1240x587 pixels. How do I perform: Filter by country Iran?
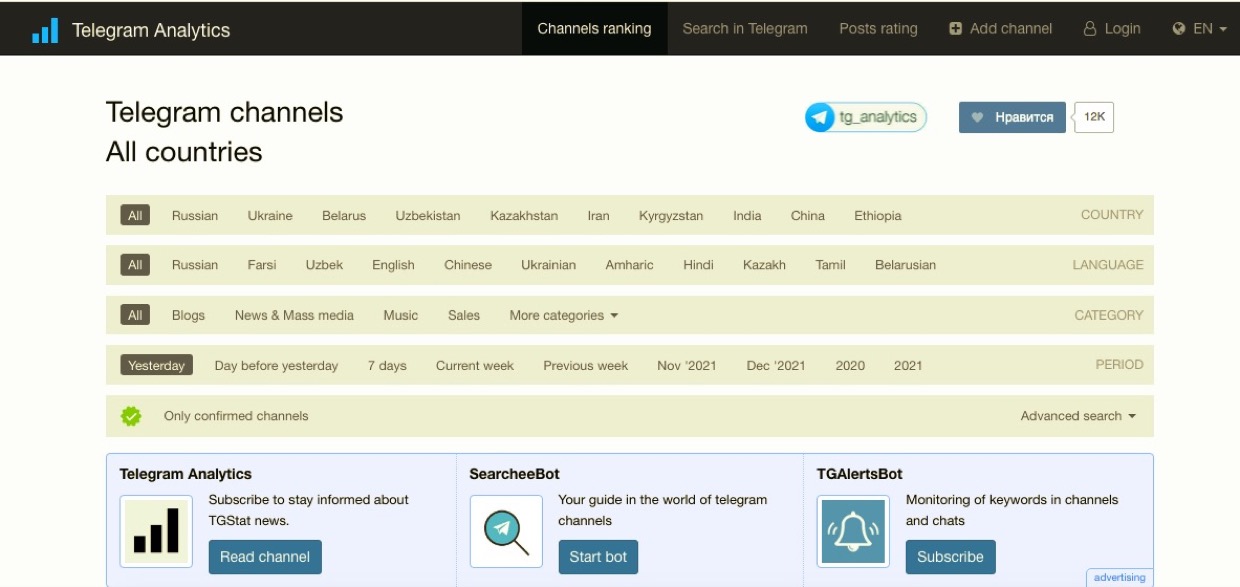(x=598, y=215)
